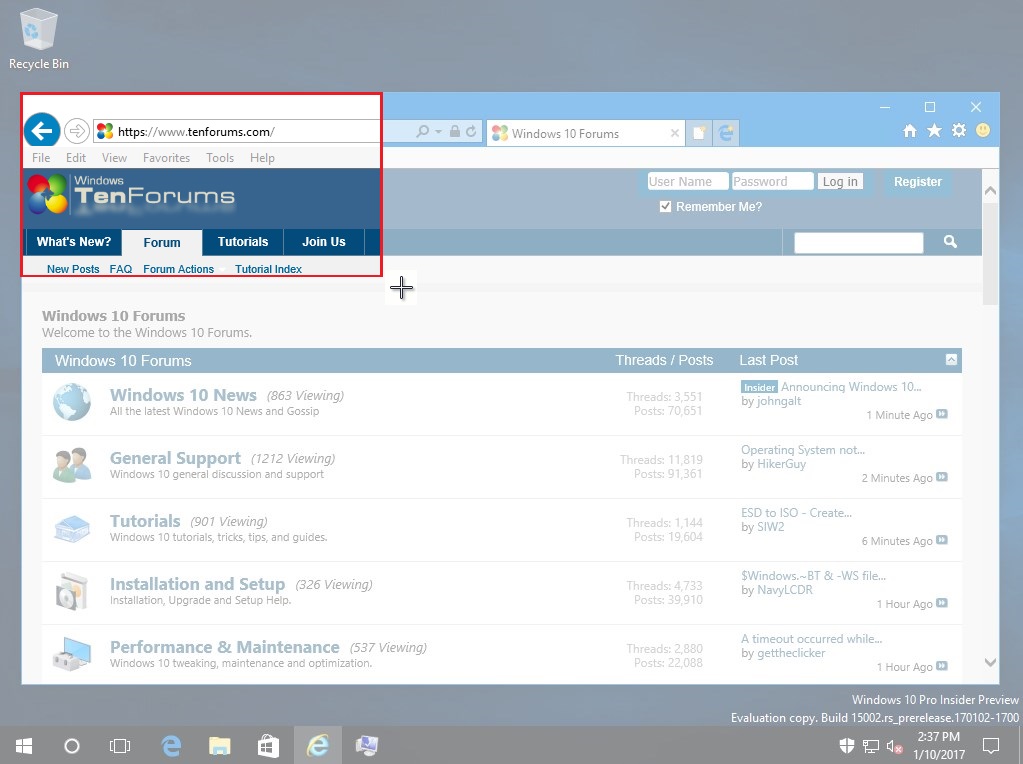Click the User Name input field

[688, 181]
